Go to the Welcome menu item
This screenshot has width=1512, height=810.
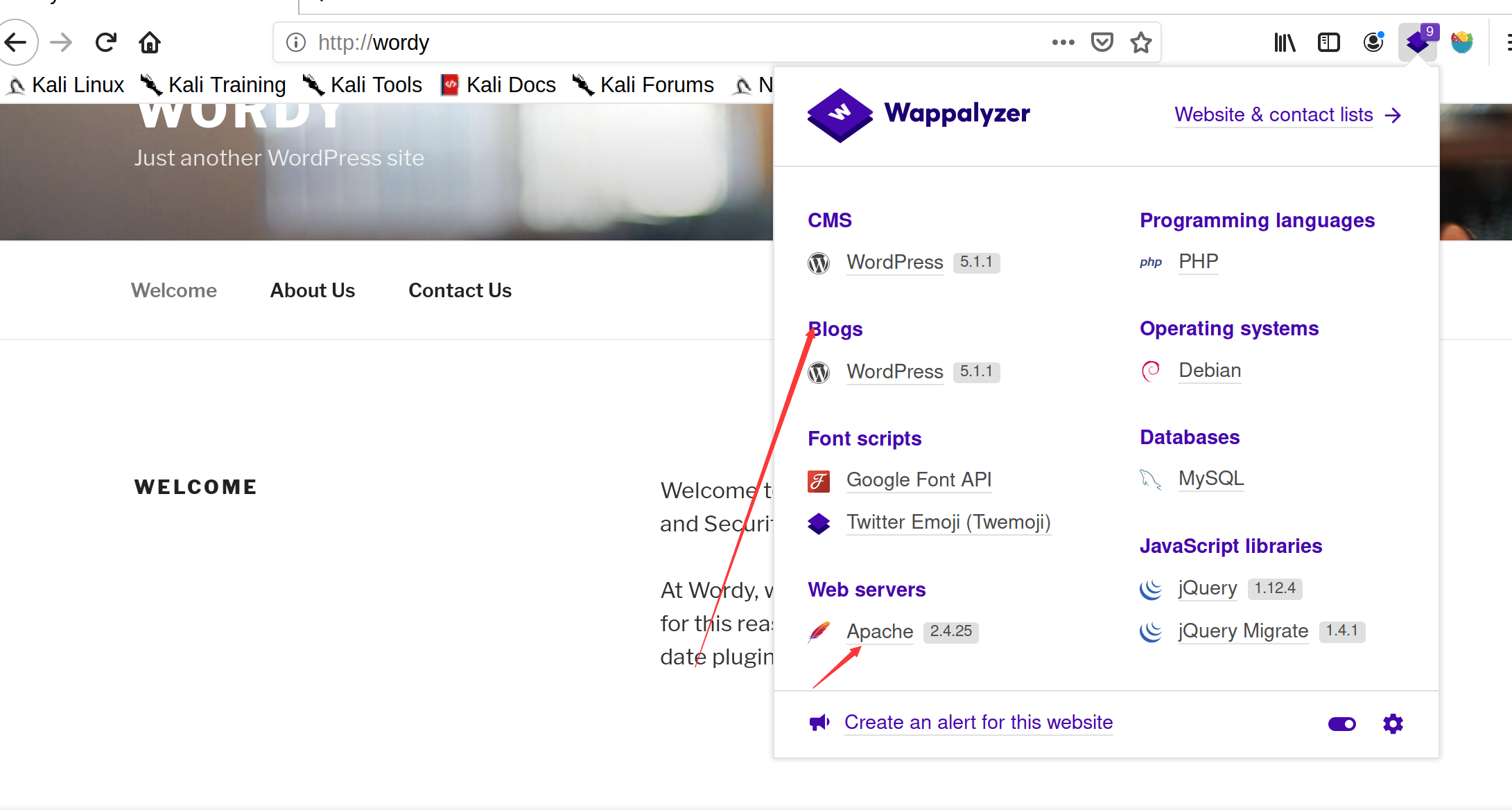174,290
